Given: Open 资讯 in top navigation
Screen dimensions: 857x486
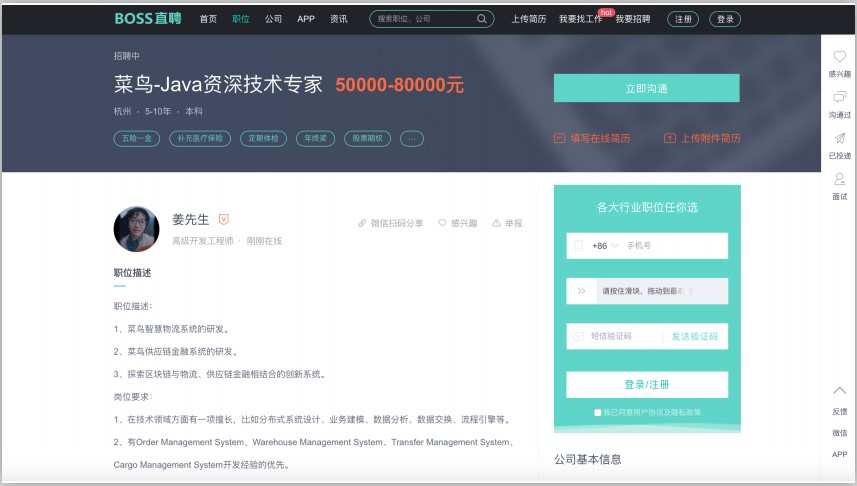Looking at the screenshot, I should click(339, 19).
